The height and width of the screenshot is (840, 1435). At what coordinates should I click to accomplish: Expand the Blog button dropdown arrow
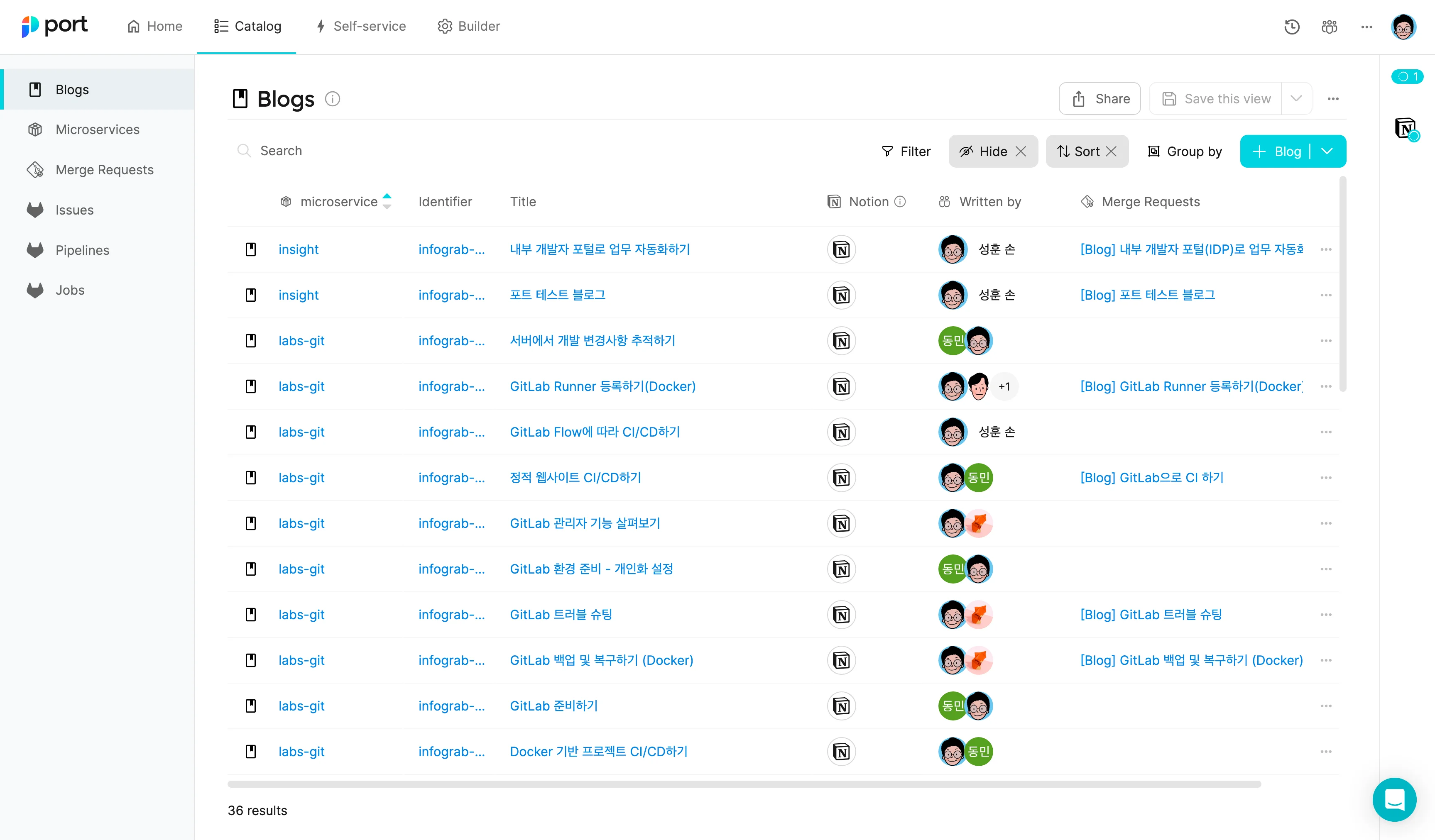[x=1327, y=151]
